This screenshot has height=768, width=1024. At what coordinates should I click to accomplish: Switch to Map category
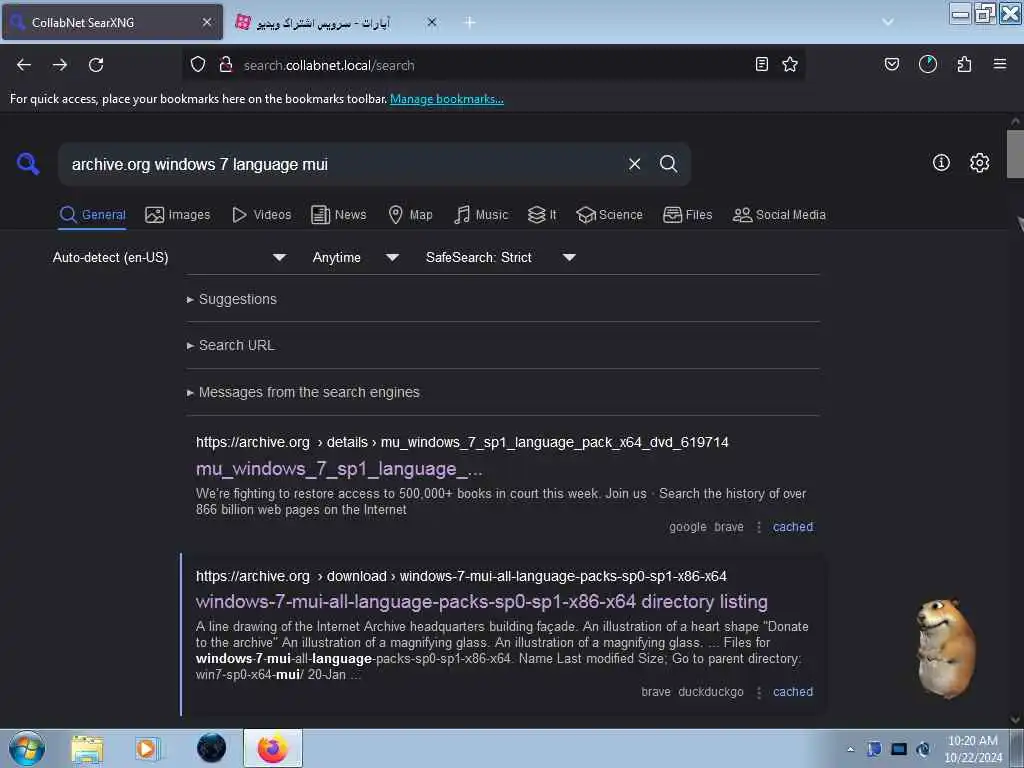click(x=410, y=215)
